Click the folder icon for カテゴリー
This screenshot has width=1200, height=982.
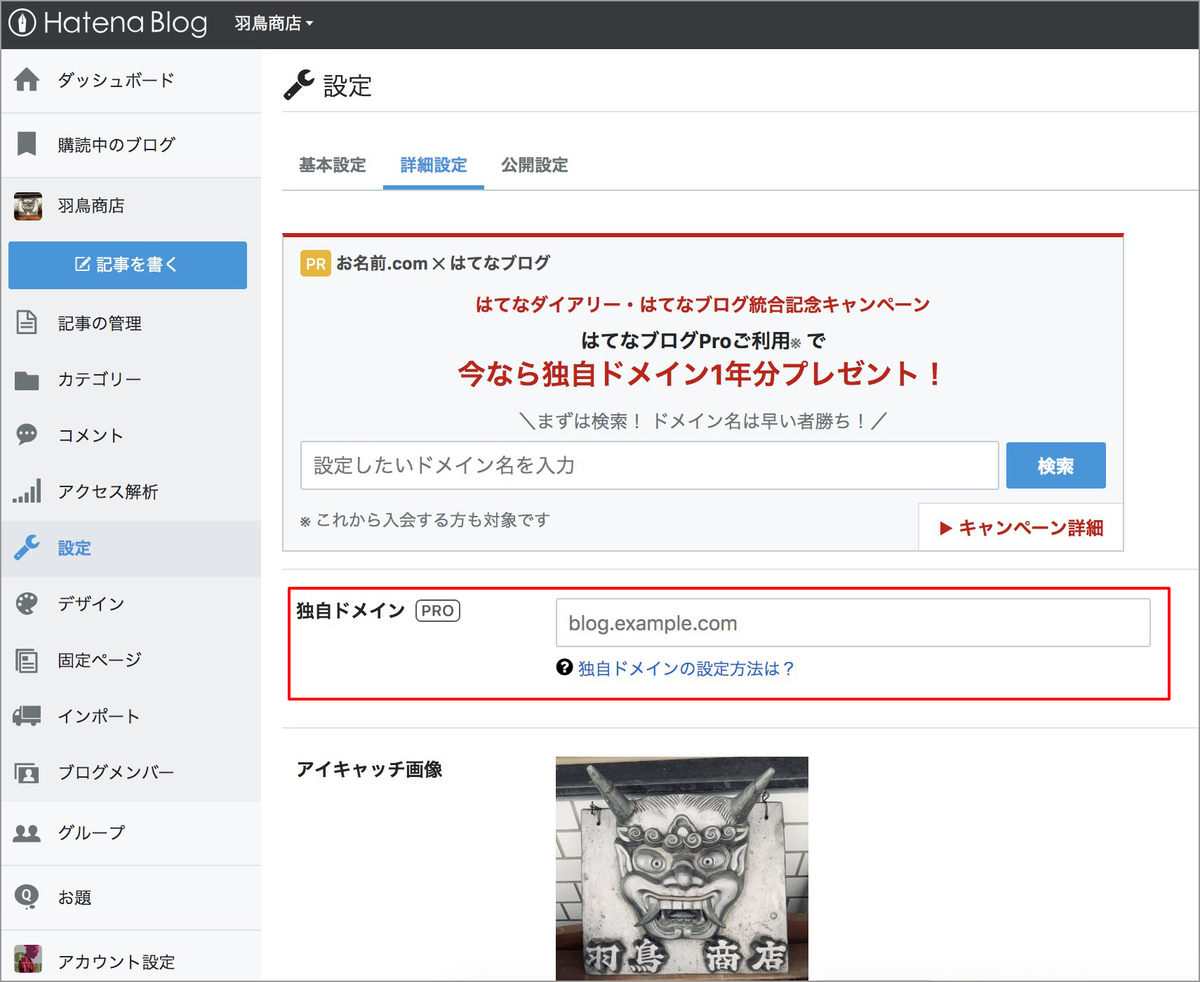pyautogui.click(x=27, y=380)
